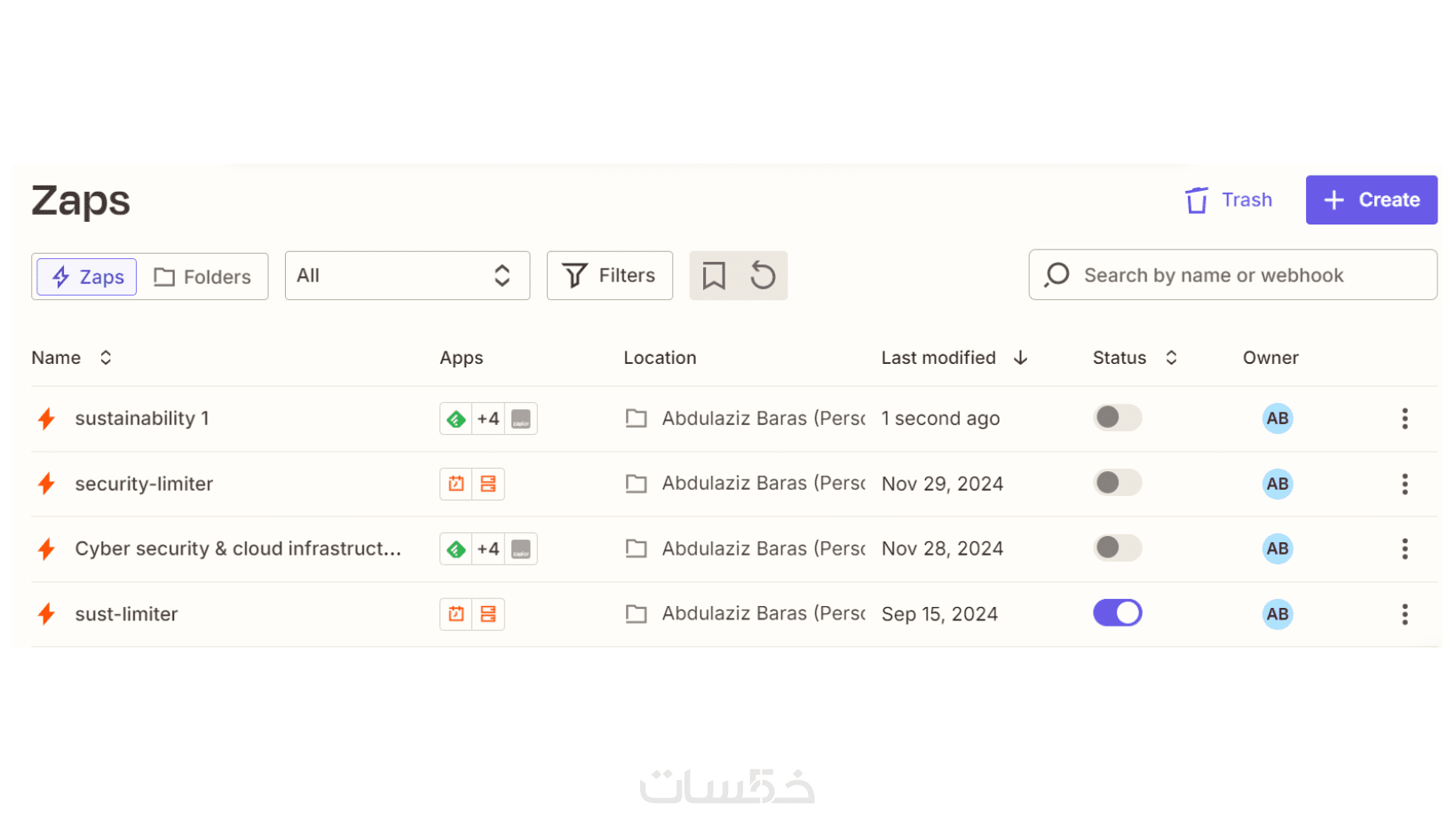Select the Zaps tab
1456x820 pixels.
pyautogui.click(x=87, y=277)
